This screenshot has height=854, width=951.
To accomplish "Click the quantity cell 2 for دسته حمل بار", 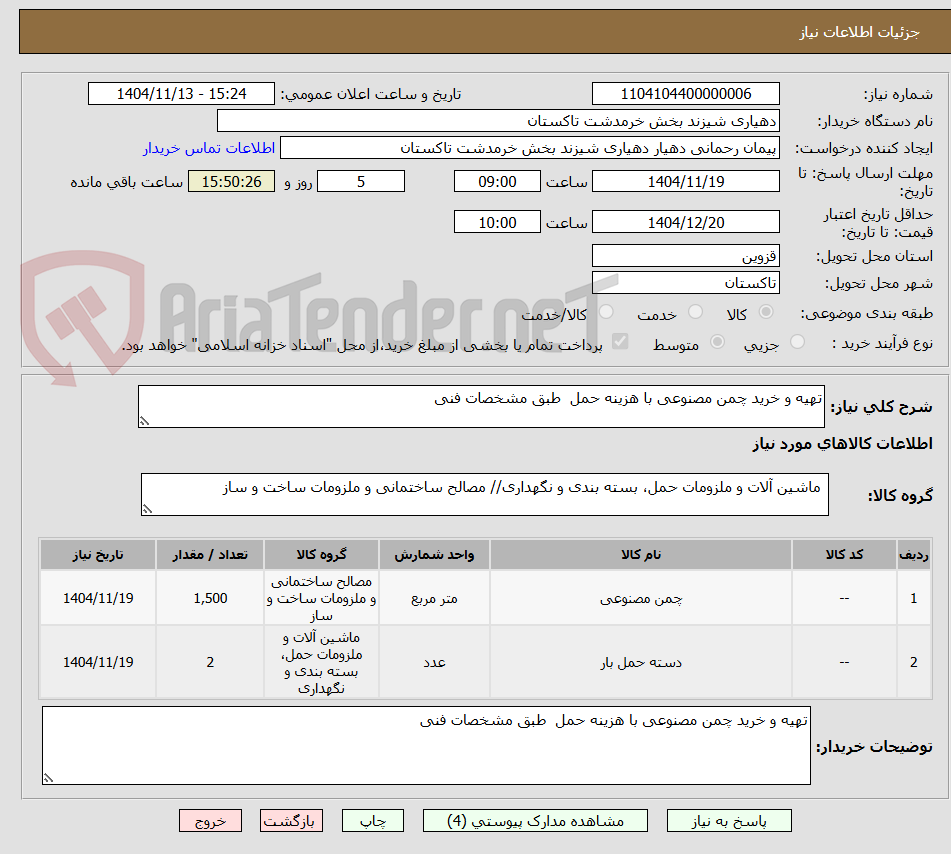I will (x=210, y=662).
